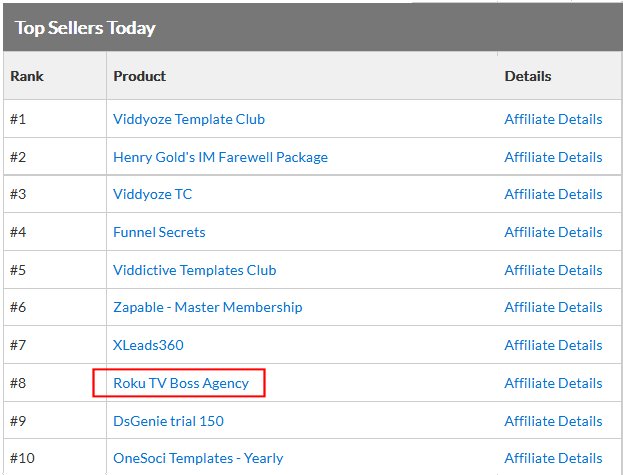The image size is (623, 475).
Task: View Affiliate Details for XLeads360
Action: coord(553,345)
